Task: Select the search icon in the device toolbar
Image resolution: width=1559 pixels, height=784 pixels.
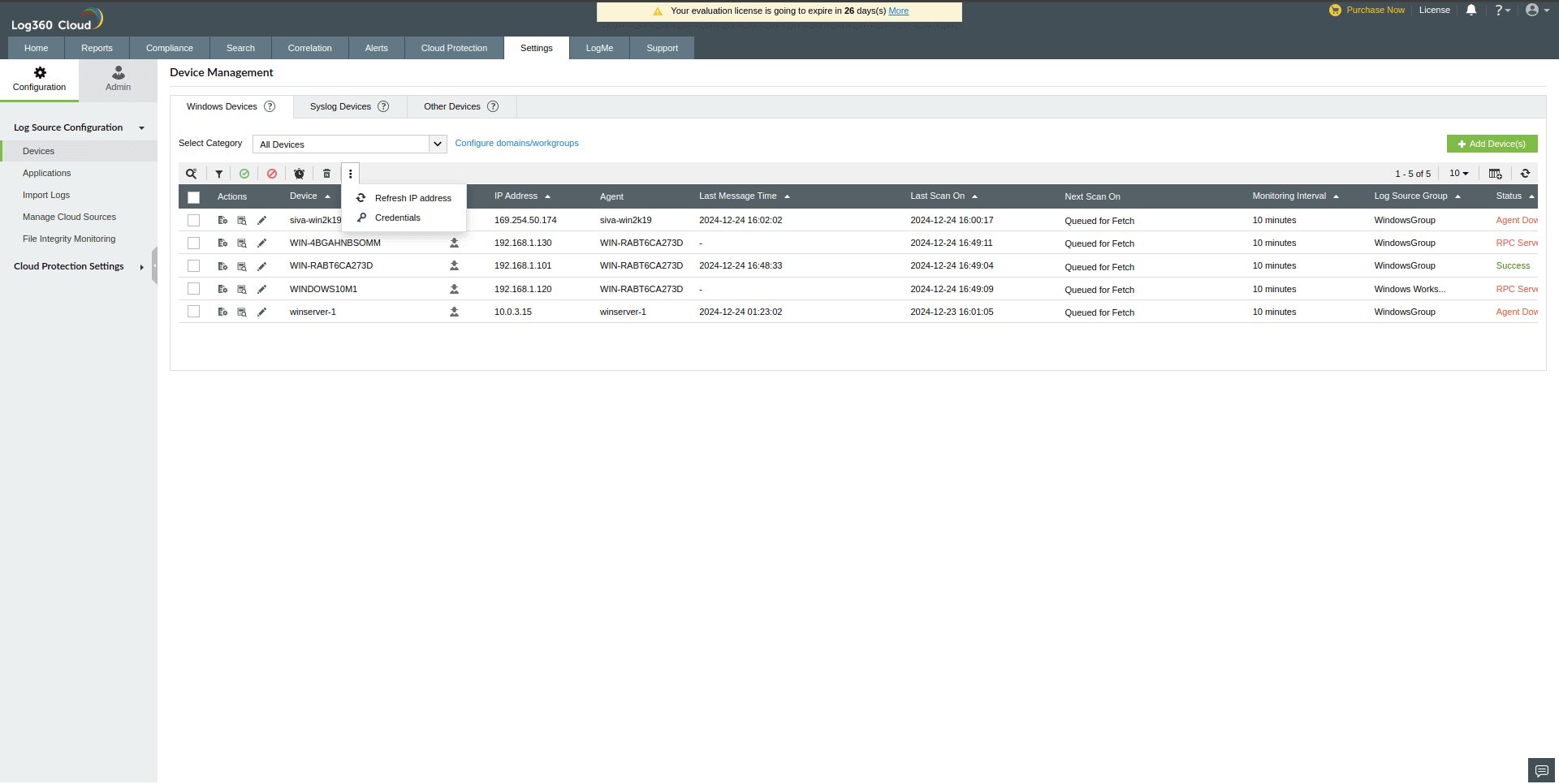Action: pyautogui.click(x=192, y=173)
